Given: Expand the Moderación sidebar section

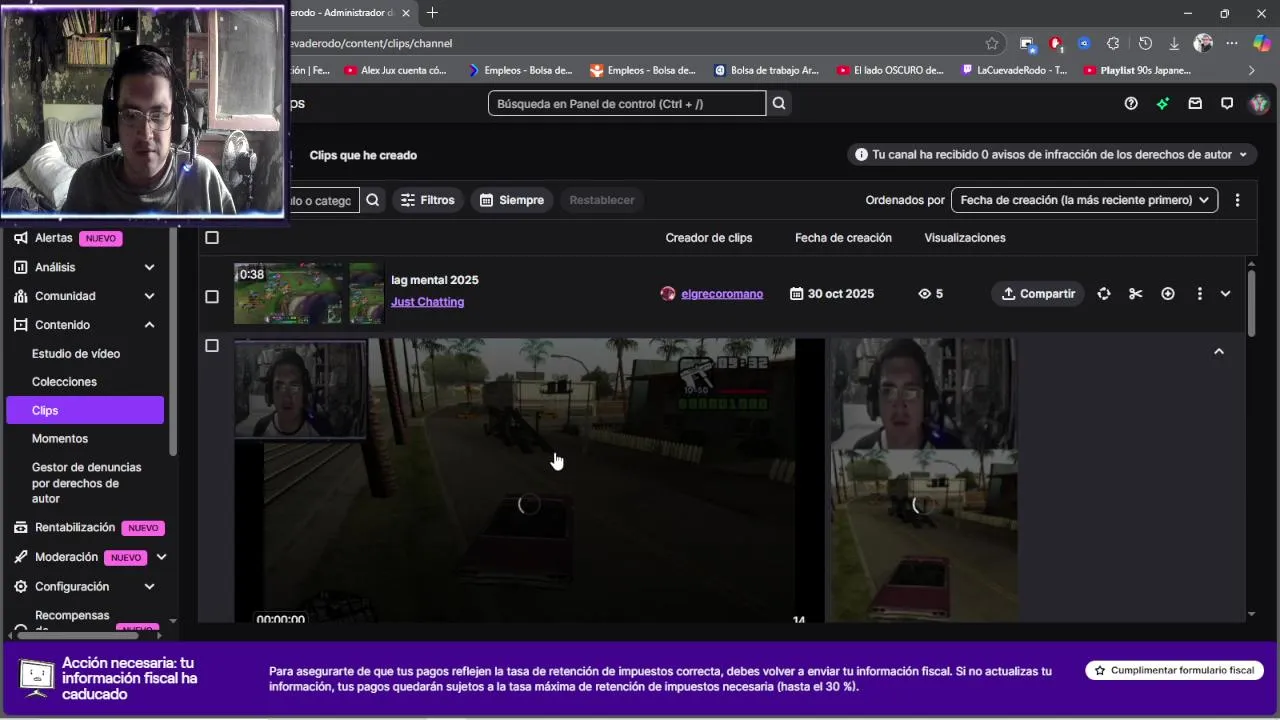Looking at the screenshot, I should (161, 557).
